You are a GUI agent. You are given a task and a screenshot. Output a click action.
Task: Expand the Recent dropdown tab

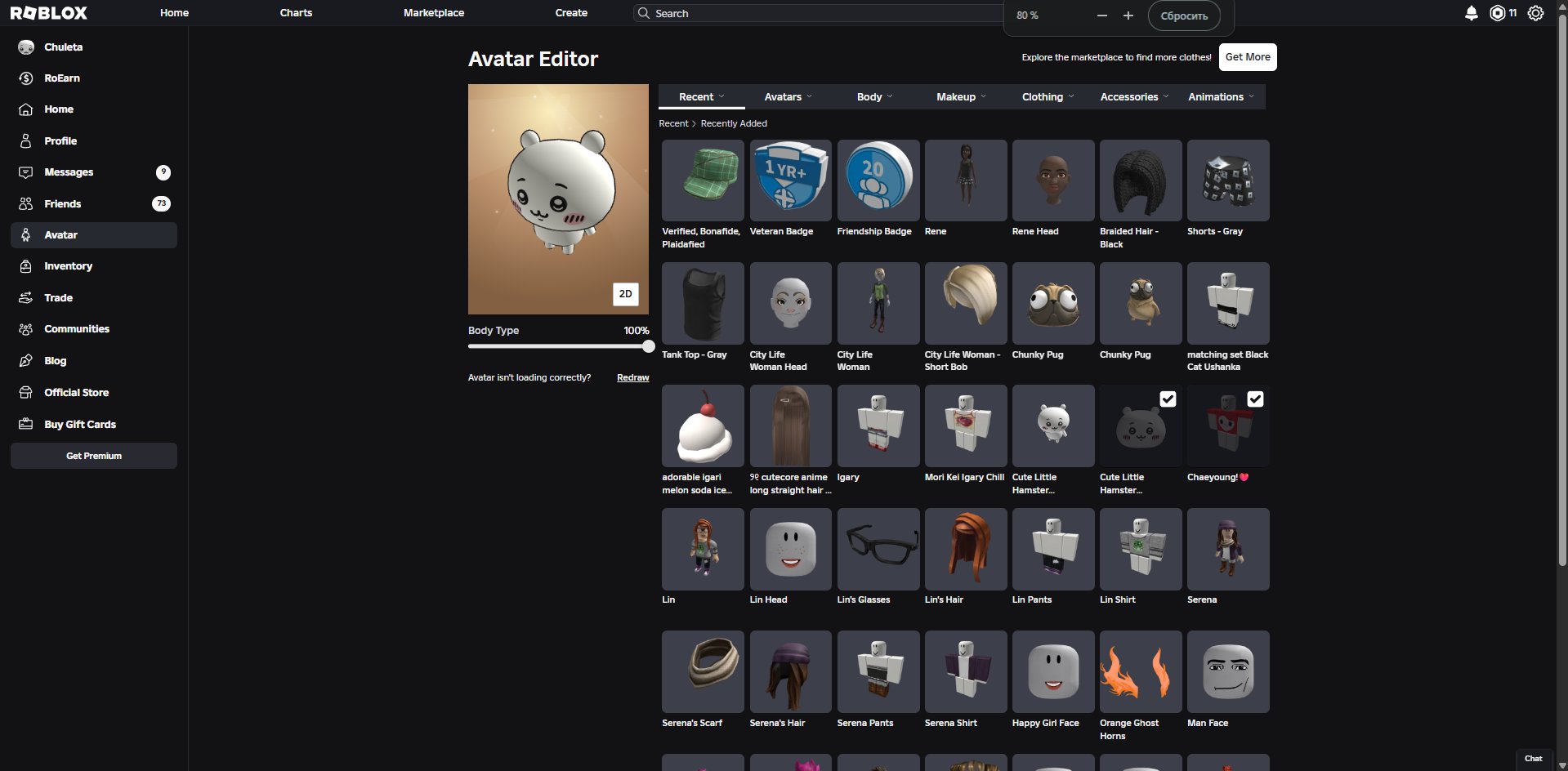pyautogui.click(x=702, y=97)
